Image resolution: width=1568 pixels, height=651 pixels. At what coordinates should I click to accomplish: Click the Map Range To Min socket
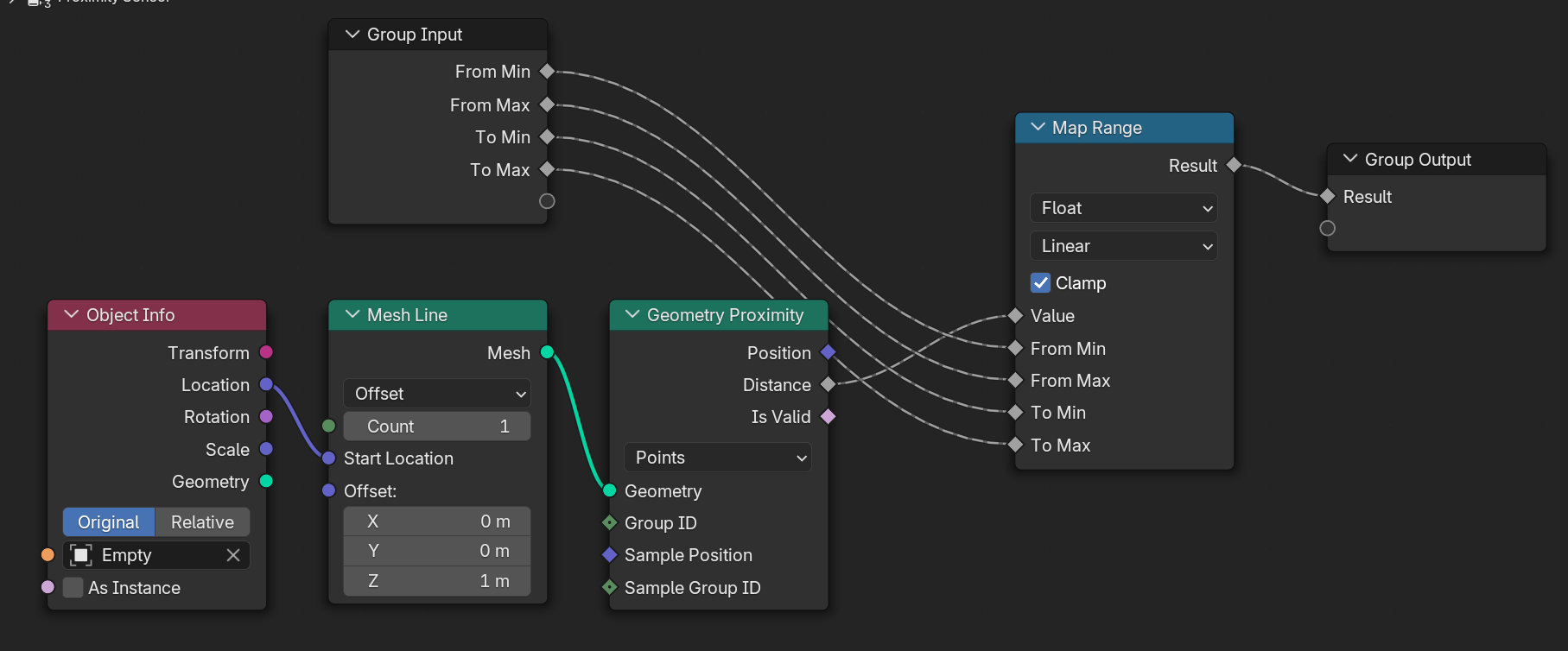[1016, 413]
